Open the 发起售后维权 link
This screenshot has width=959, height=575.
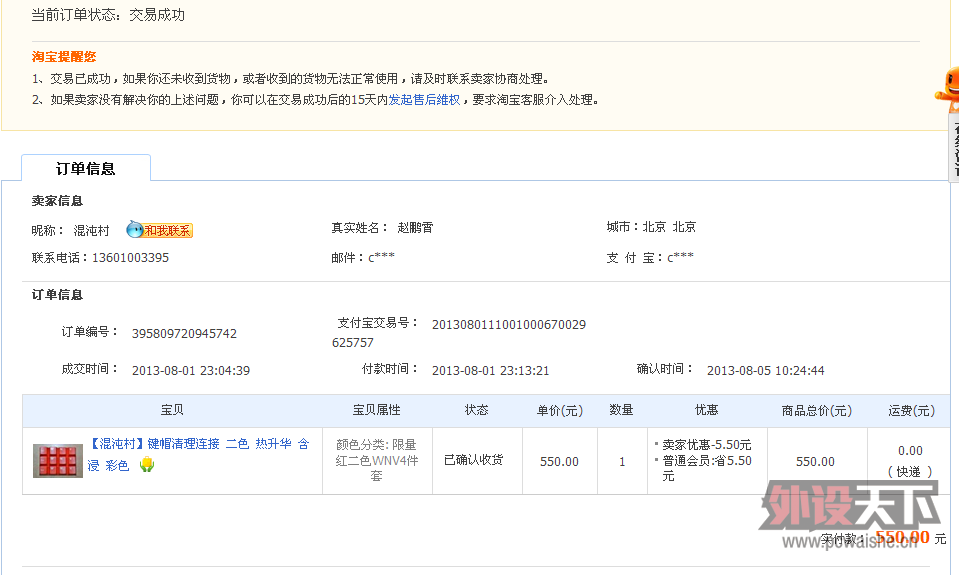(x=424, y=100)
